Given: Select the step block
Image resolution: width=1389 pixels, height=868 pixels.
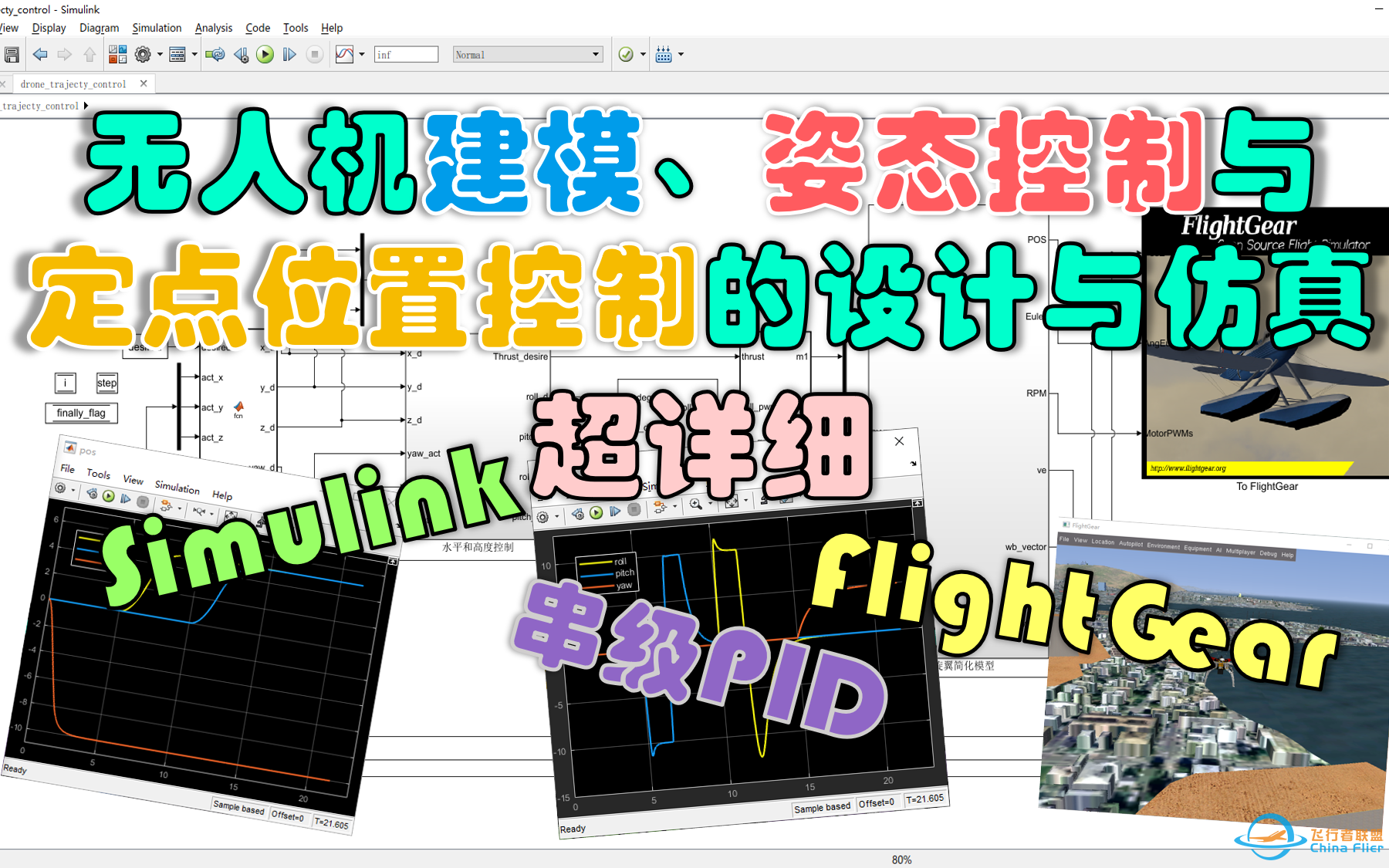Looking at the screenshot, I should click(107, 383).
